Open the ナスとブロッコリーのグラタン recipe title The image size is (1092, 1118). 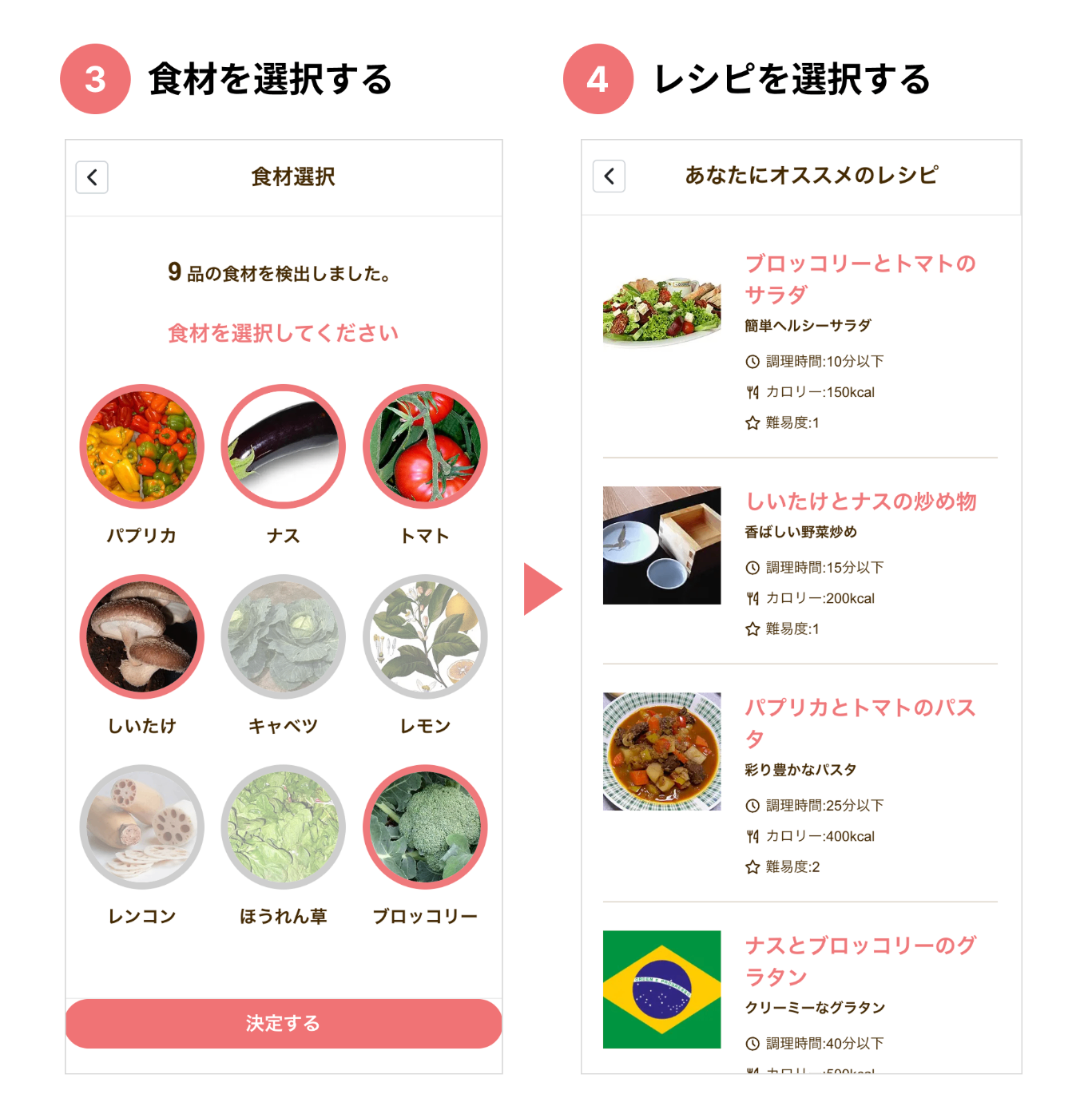[x=860, y=961]
